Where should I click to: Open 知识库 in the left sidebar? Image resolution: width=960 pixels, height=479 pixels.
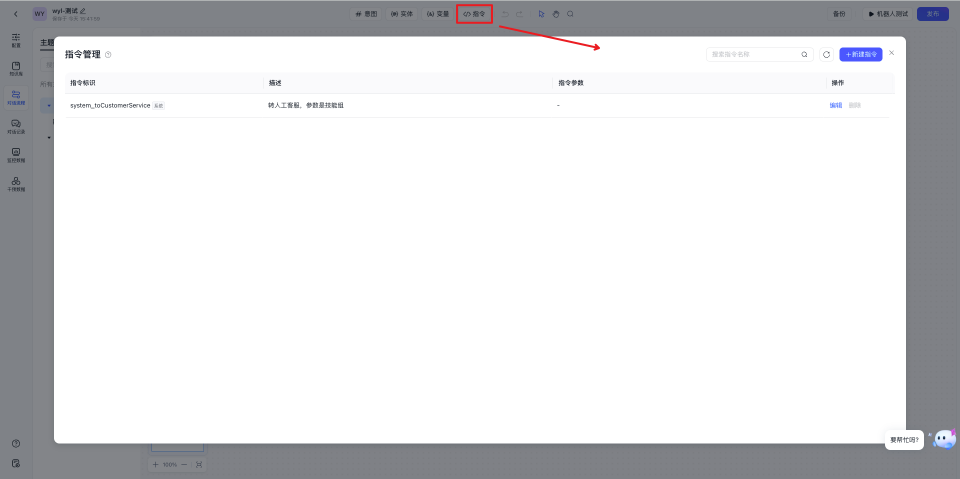(16, 68)
